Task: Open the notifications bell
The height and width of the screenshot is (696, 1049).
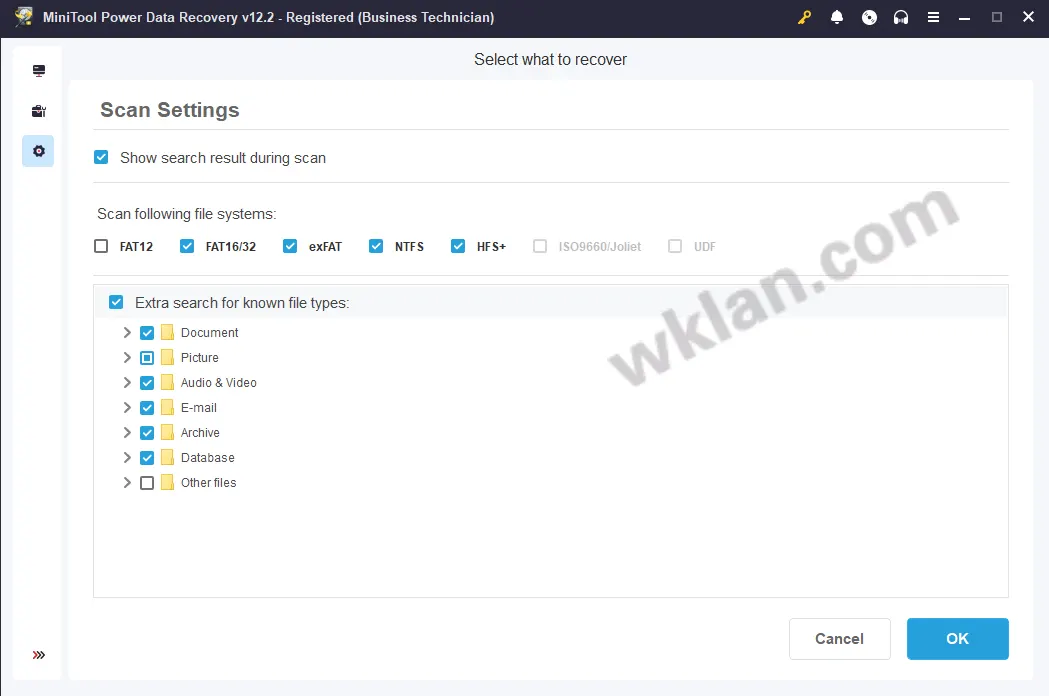Action: coord(836,17)
